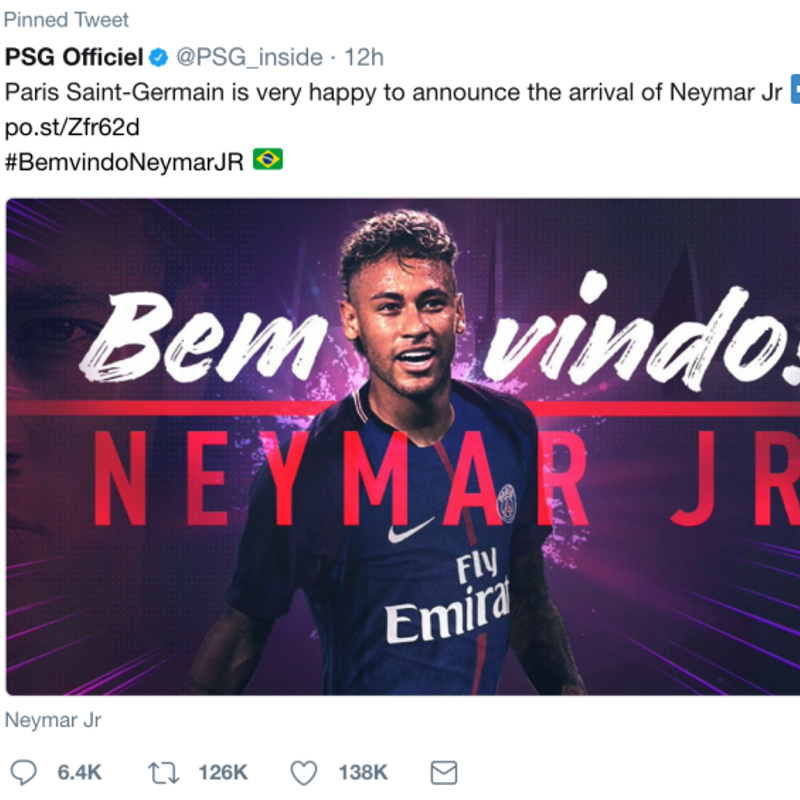Click the Neymar Jr caption below the image

[53, 720]
